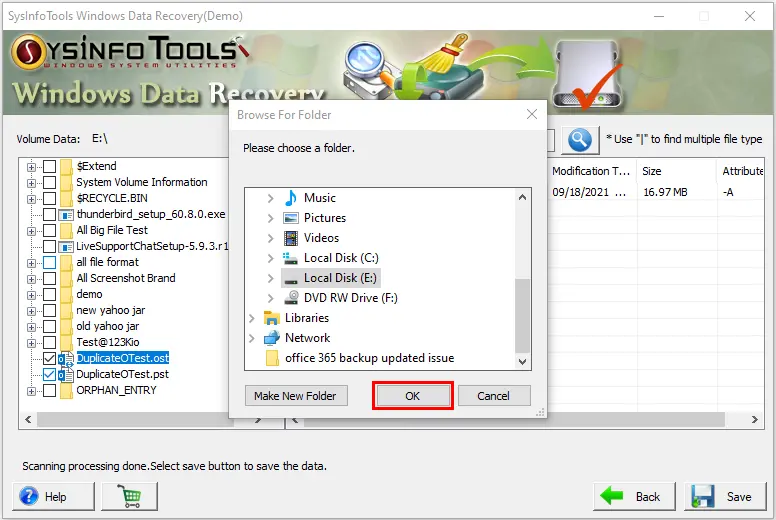The image size is (776, 520).
Task: Check the thunderbird_setup_60.8.0.exe checkbox
Action: tap(49, 215)
